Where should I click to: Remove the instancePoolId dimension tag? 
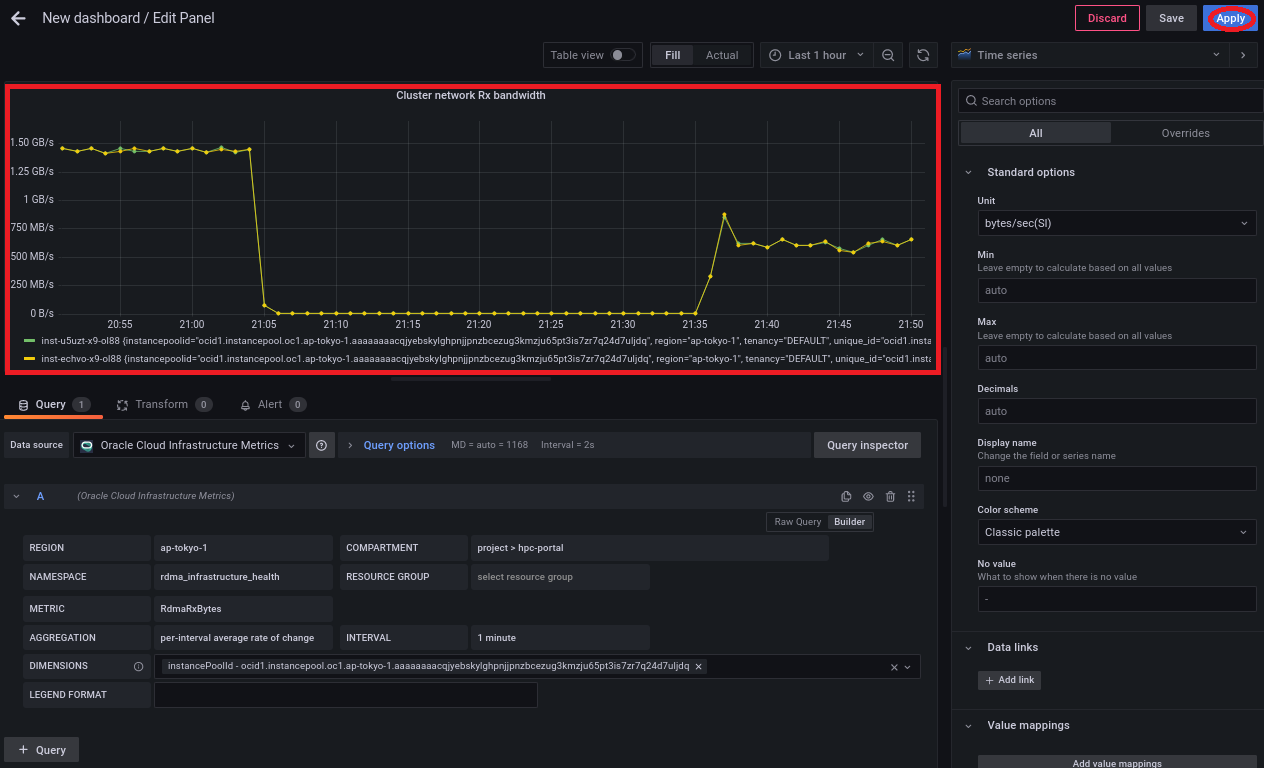click(699, 666)
